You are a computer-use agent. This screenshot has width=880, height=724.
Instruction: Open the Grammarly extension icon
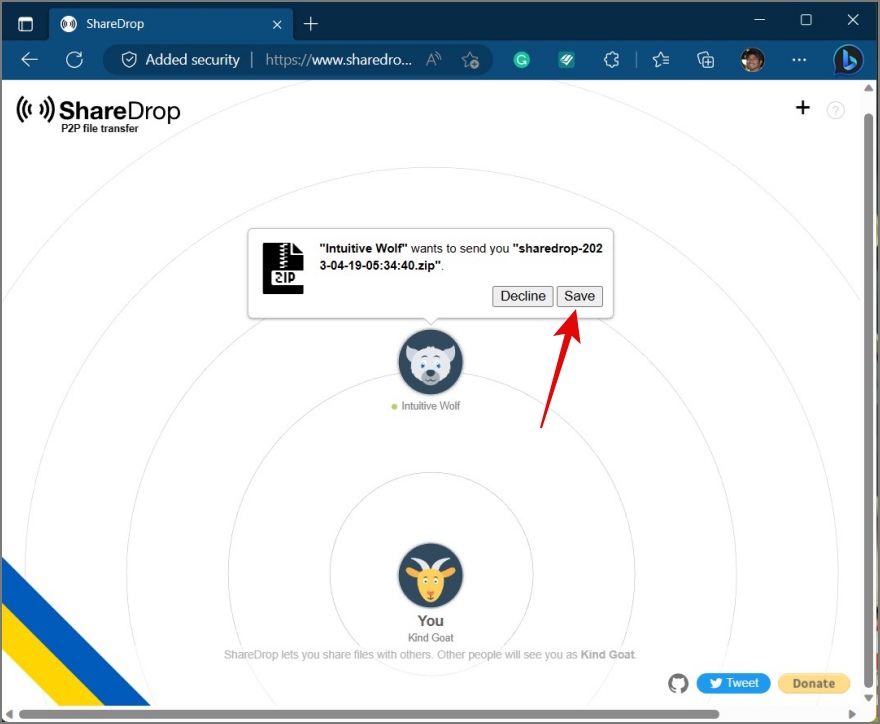521,59
